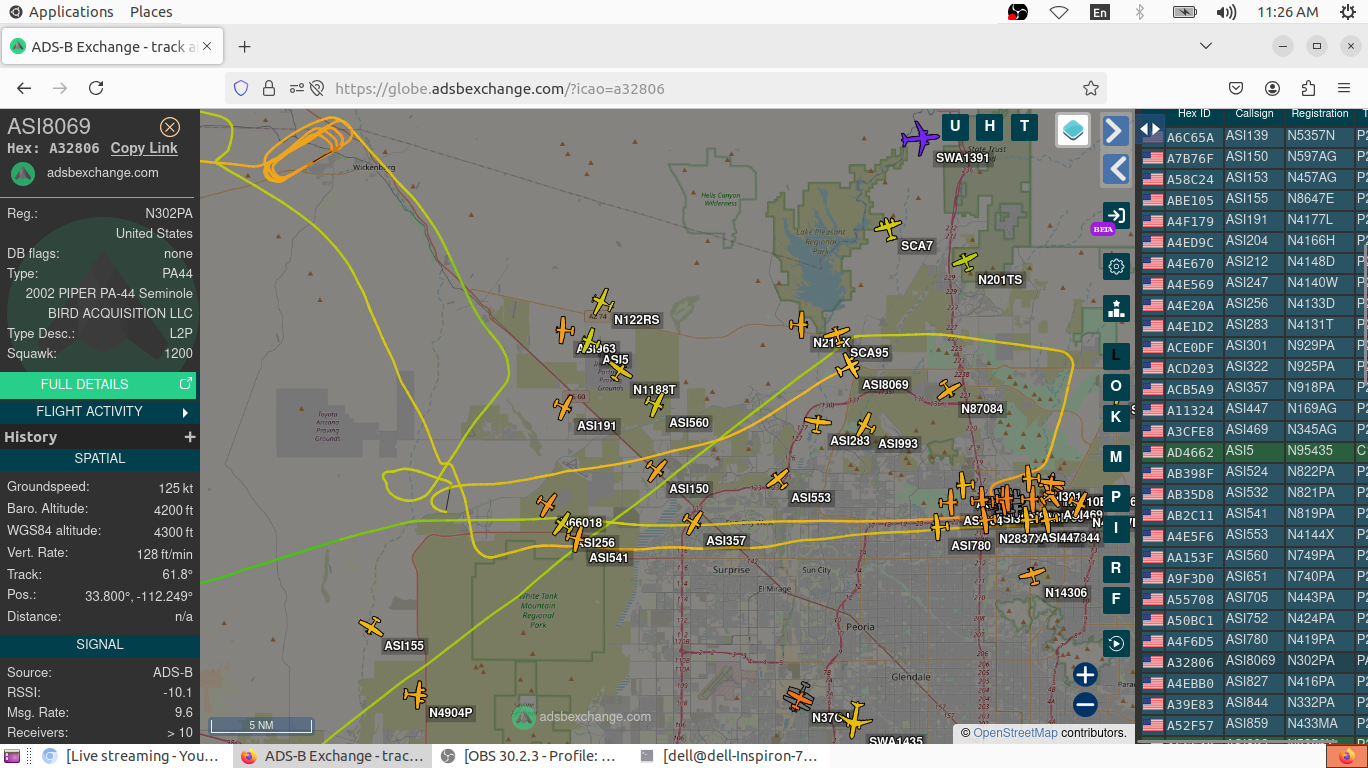Select the N201TS aircraft icon

click(x=965, y=262)
